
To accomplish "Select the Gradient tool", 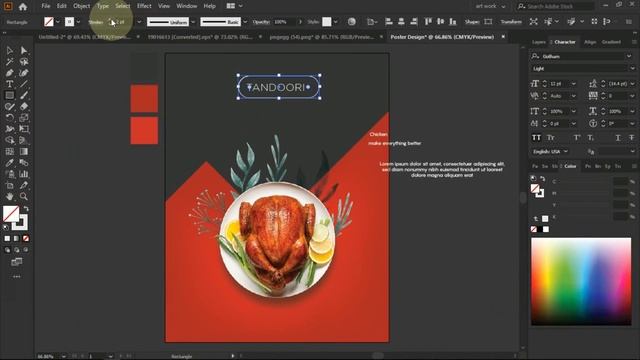I will [x=24, y=151].
